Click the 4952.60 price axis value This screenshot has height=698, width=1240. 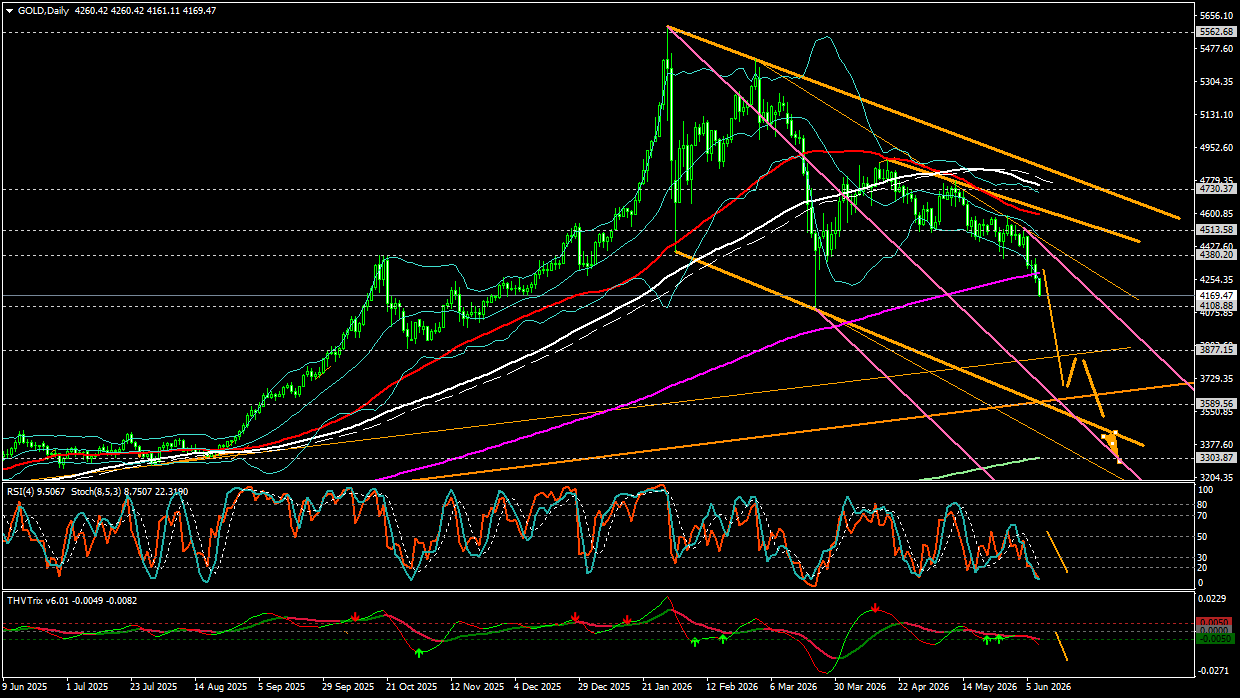tap(1217, 148)
